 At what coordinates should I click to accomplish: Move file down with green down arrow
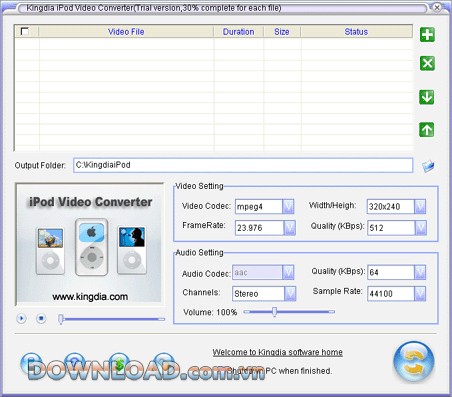click(x=426, y=97)
